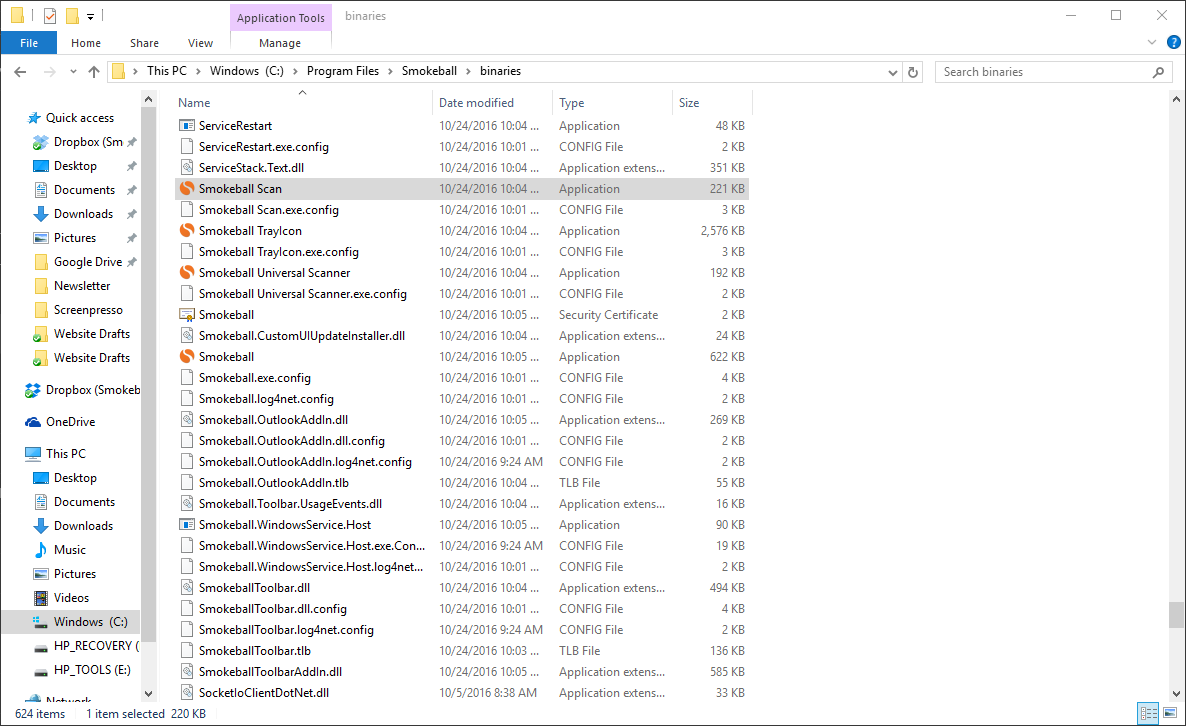The image size is (1186, 726).
Task: Select the Application Tools contextual tab
Action: 281,17
